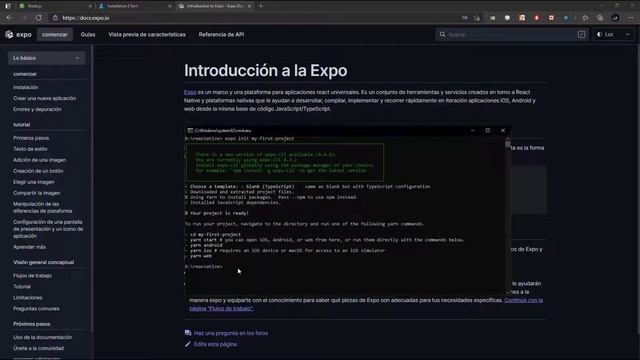
Task: Click the Expo link in the intro paragraph
Action: click(190, 92)
